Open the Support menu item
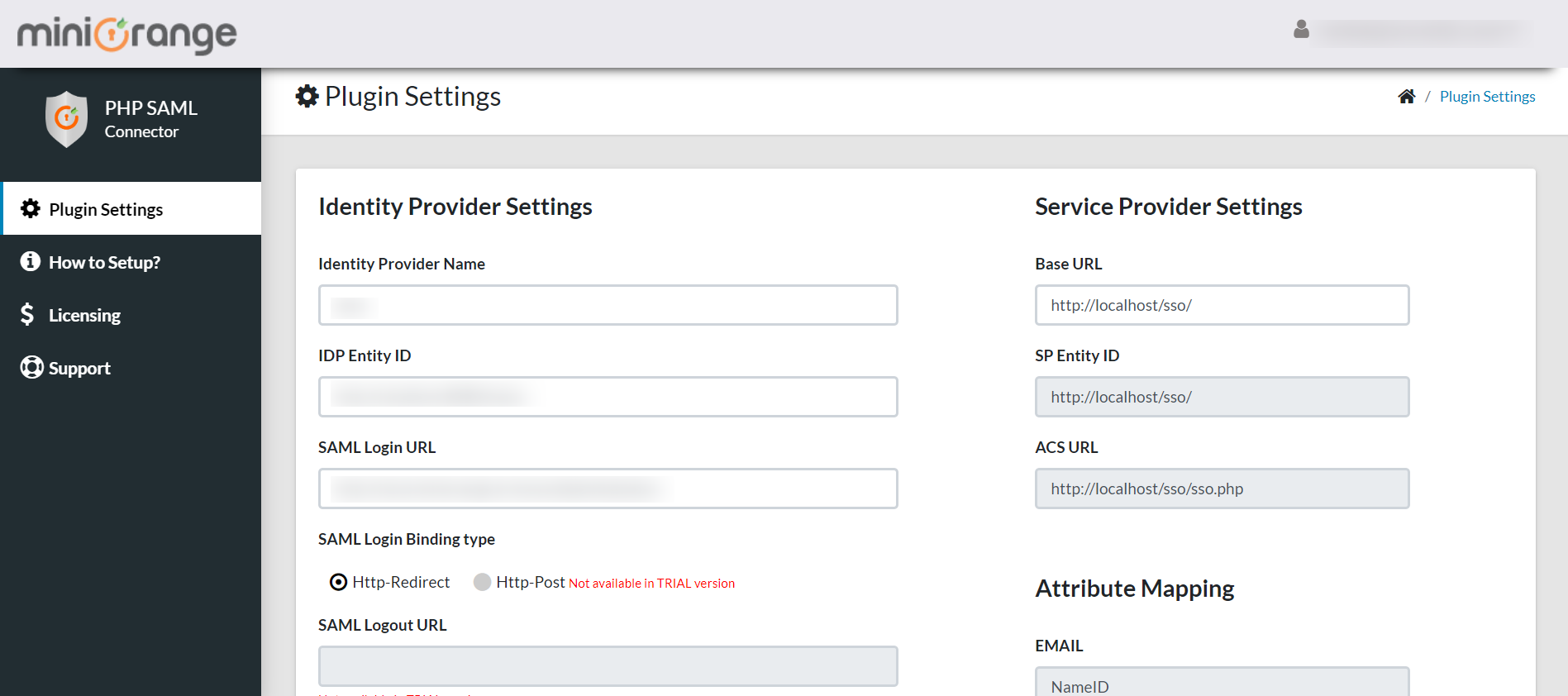The image size is (1568, 696). (132, 367)
